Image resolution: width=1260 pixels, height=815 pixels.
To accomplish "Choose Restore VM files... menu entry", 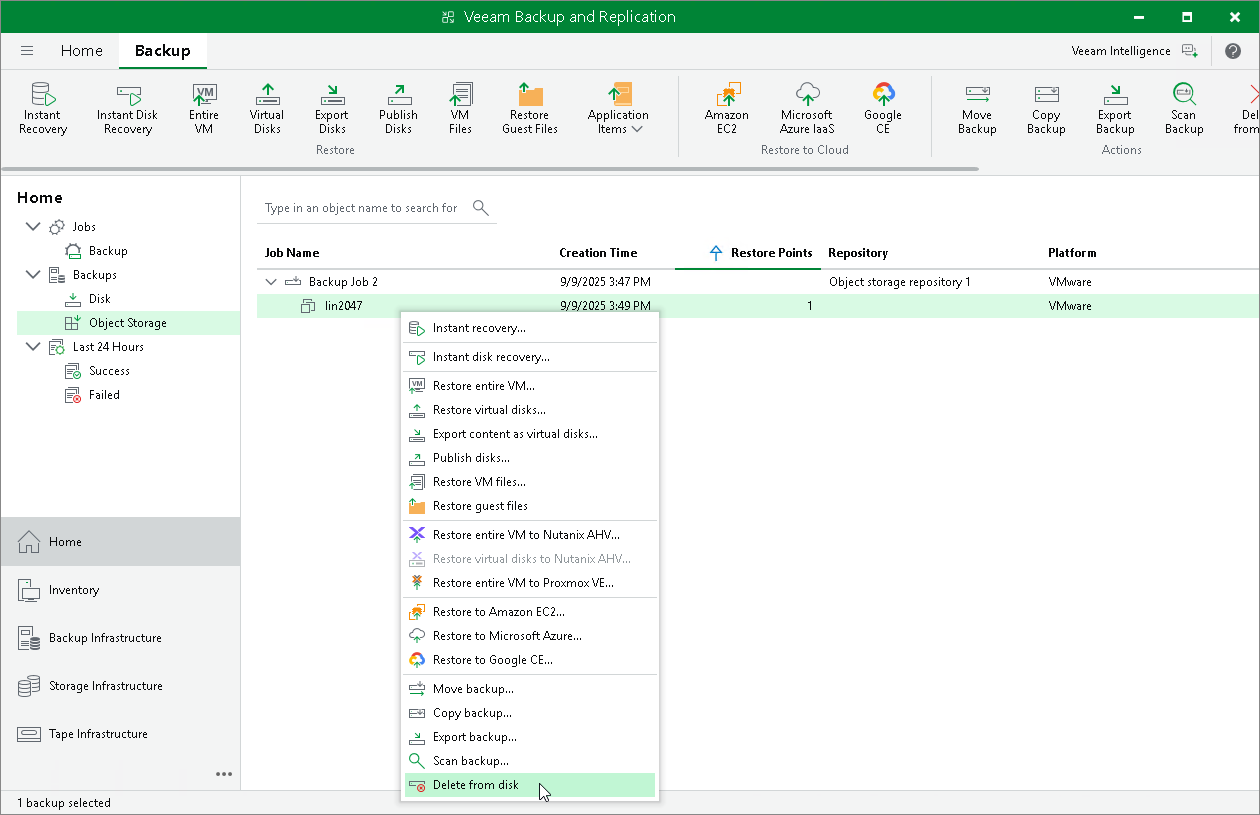I will point(530,482).
